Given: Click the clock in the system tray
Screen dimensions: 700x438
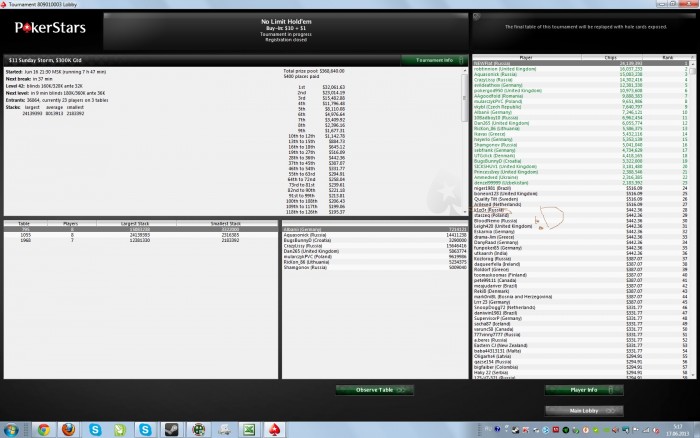Looking at the screenshot, I should tap(678, 430).
